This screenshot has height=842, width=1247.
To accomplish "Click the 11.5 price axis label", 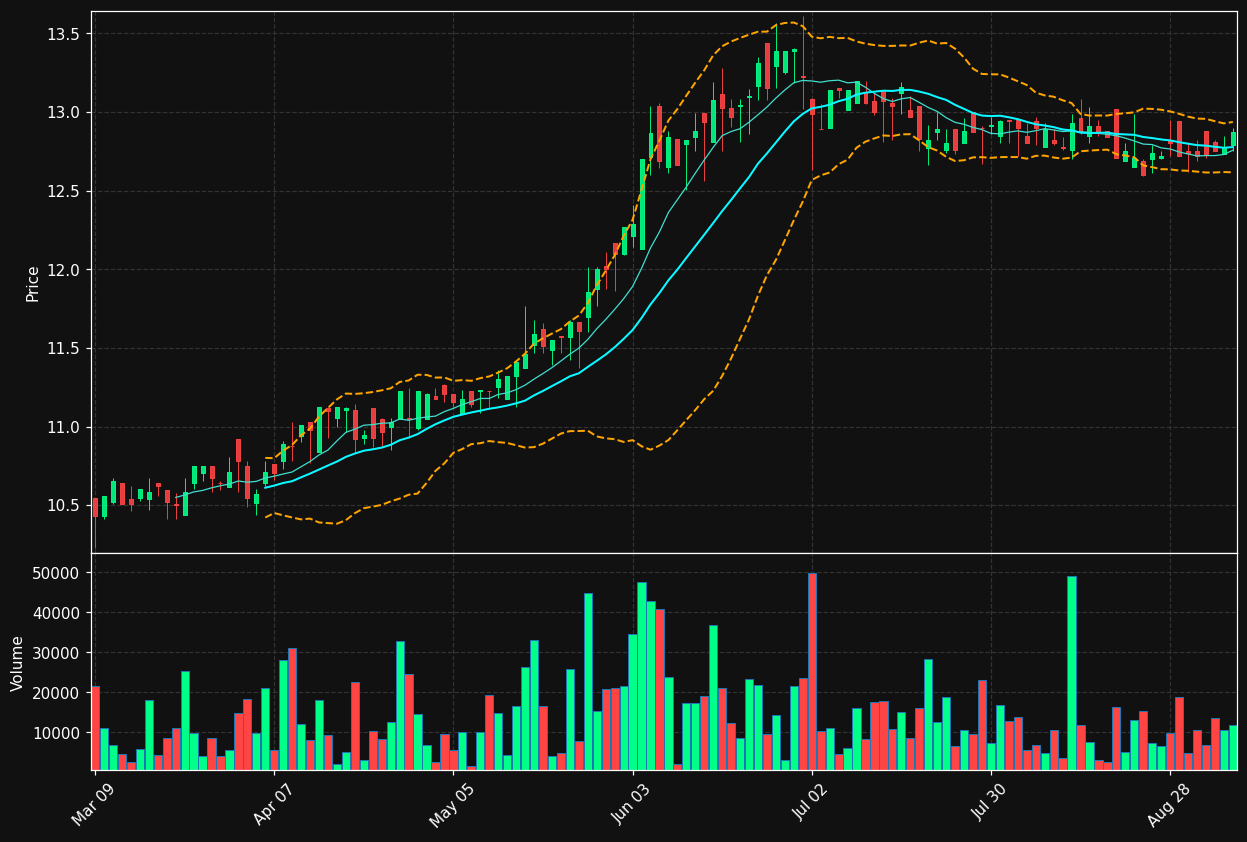I will coord(65,349).
